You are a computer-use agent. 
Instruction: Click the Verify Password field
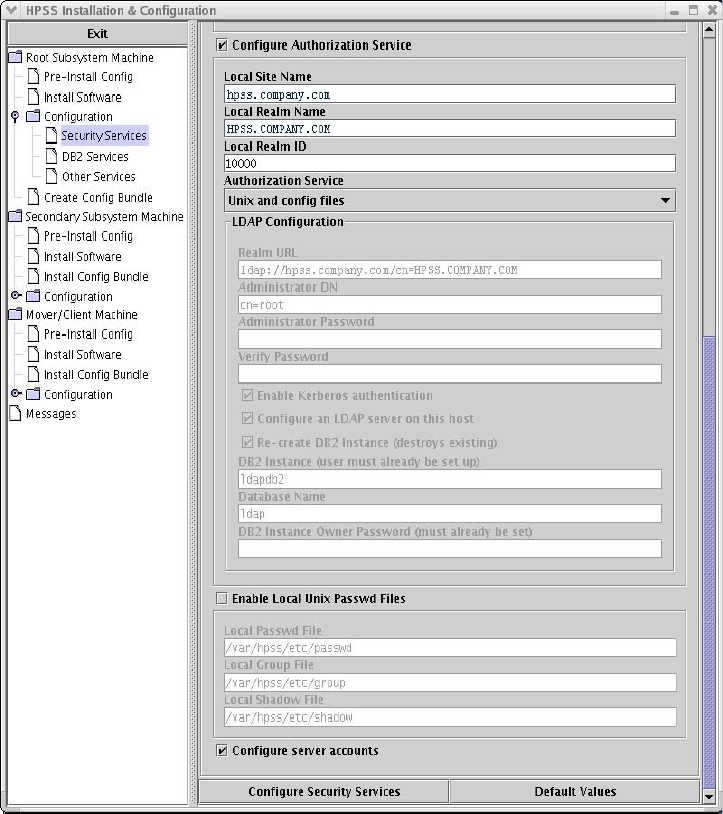pyautogui.click(x=449, y=374)
